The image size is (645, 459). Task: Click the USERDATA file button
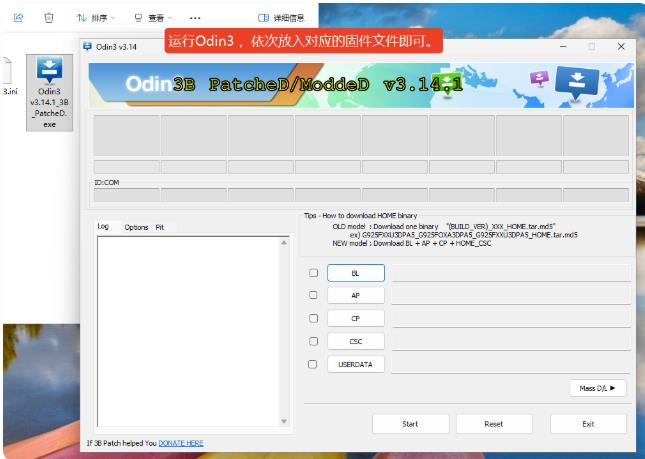coord(356,364)
